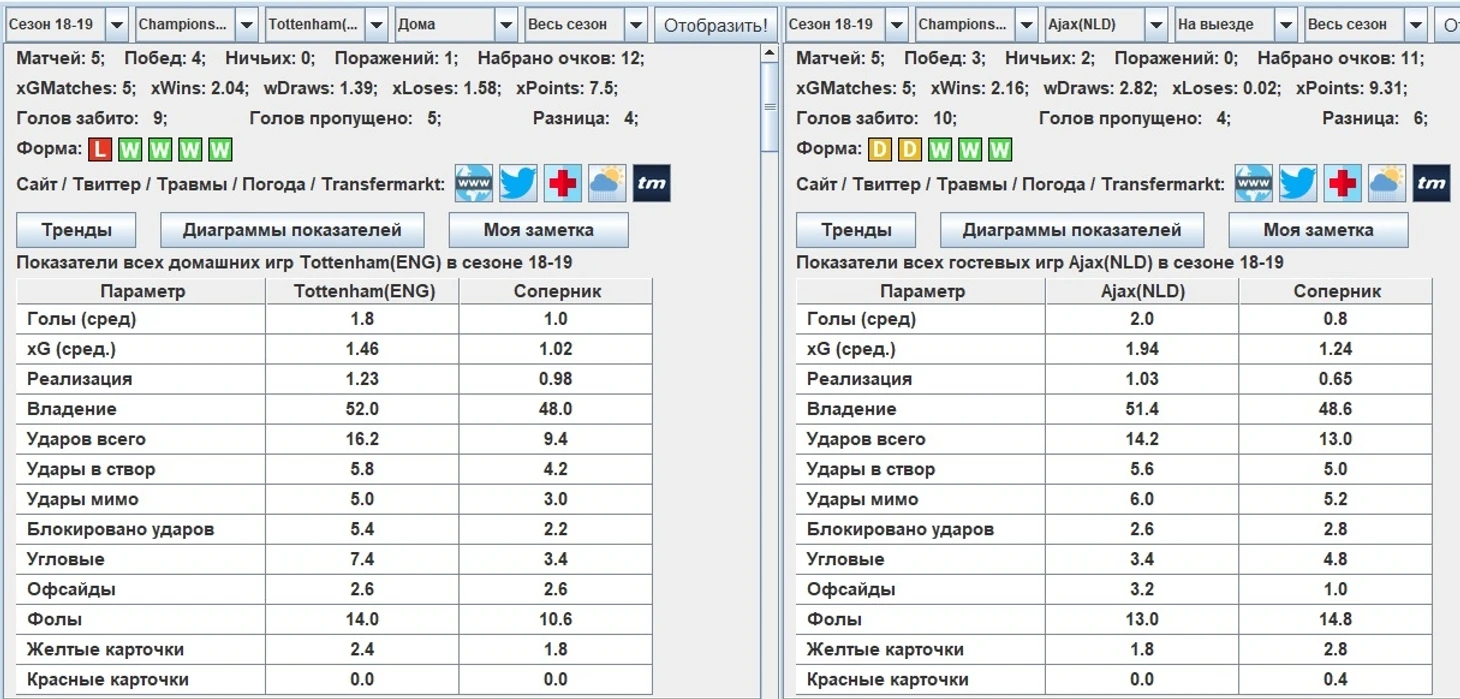Open Ajax weather cloud icon

(1387, 184)
